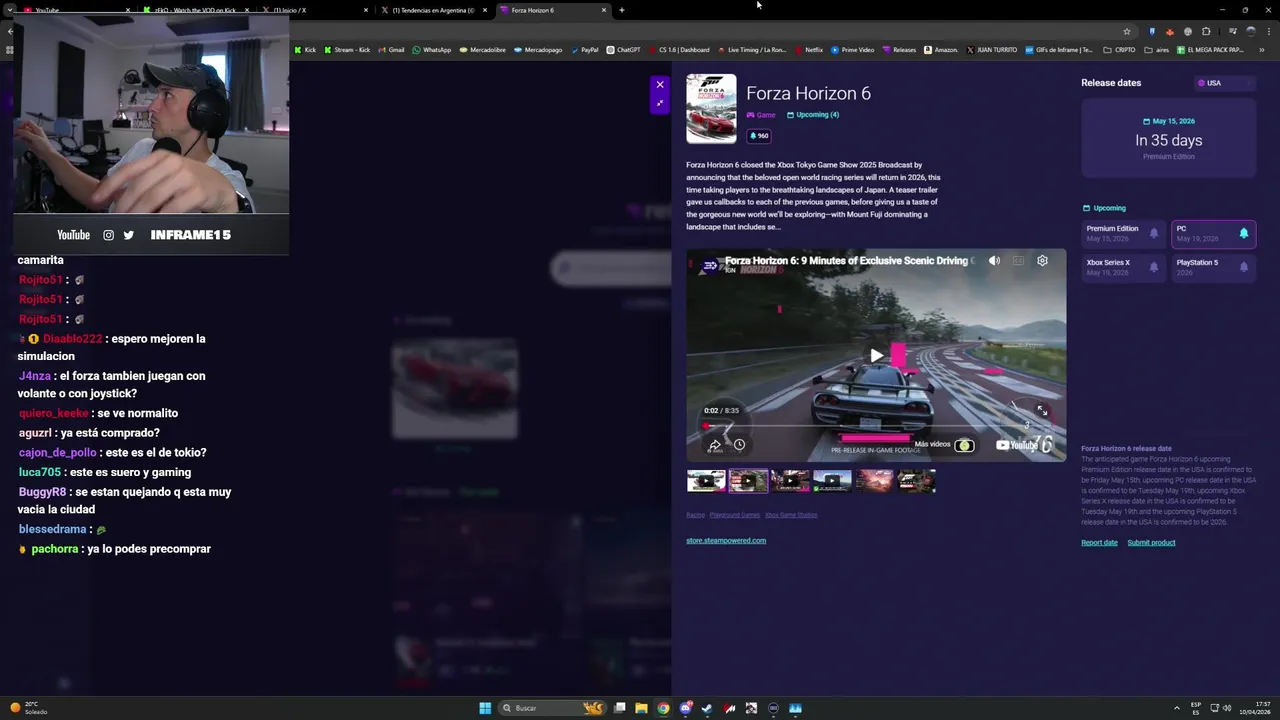Select the Premium Edition release card
Image resolution: width=1280 pixels, height=720 pixels.
click(1123, 234)
